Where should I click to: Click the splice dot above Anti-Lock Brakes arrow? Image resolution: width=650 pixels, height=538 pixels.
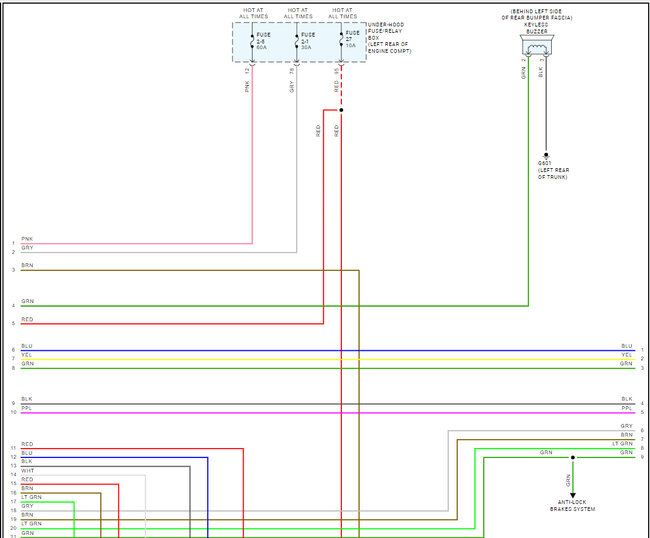click(573, 458)
